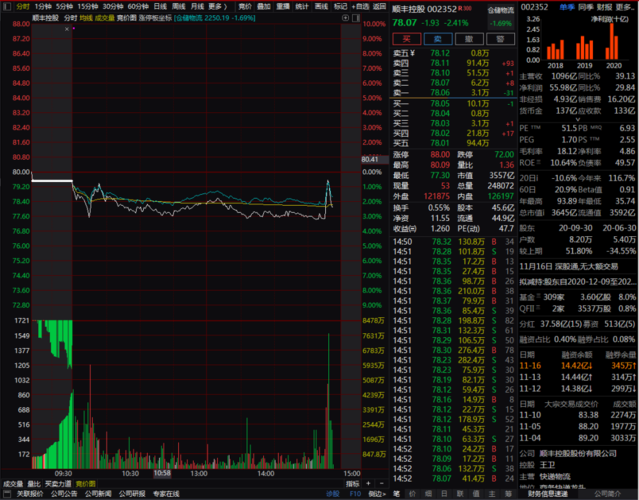Open the 指标 indicator menu at bottom
The height and width of the screenshot is (500, 639).
(352, 483)
